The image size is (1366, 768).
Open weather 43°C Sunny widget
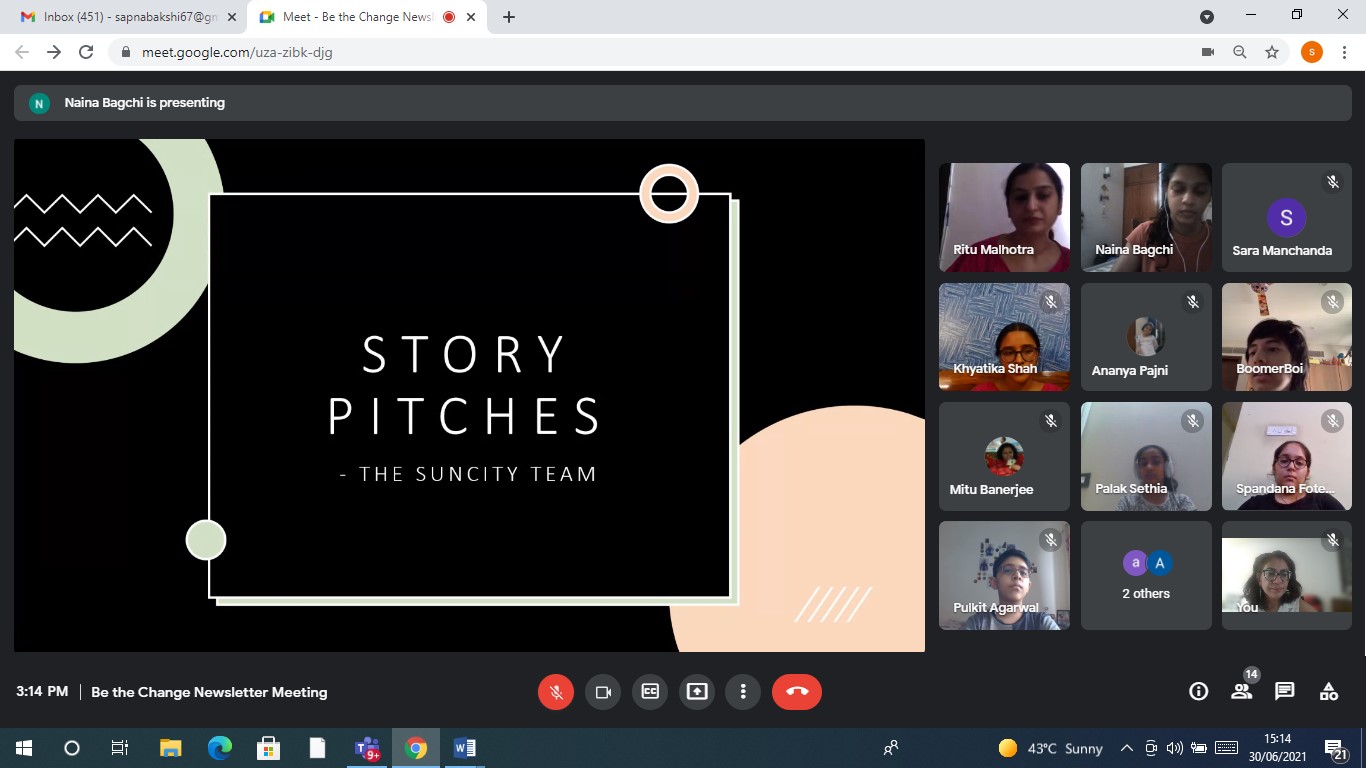[1051, 748]
